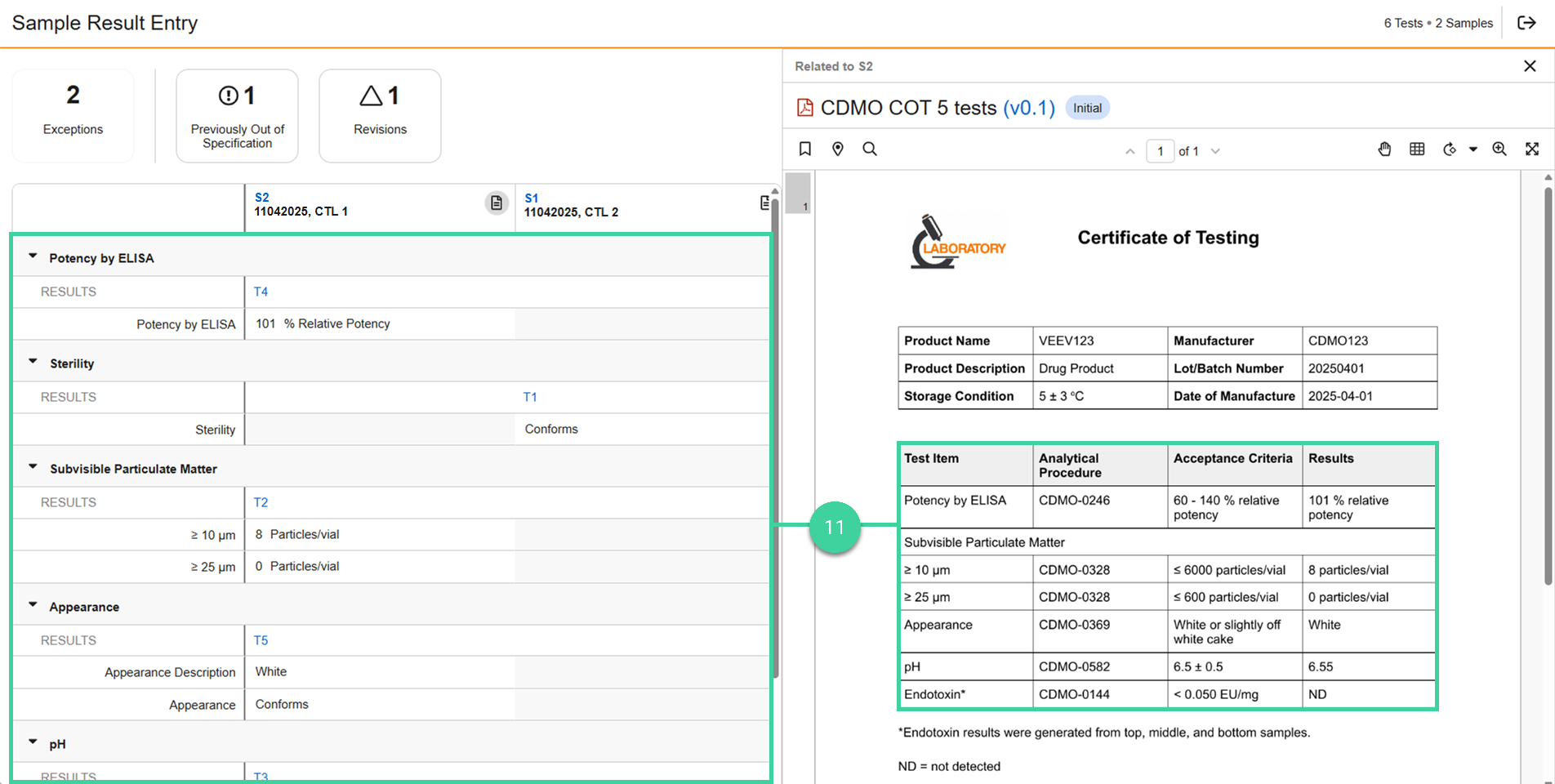Click the table grid icon in viewer

point(1417,149)
